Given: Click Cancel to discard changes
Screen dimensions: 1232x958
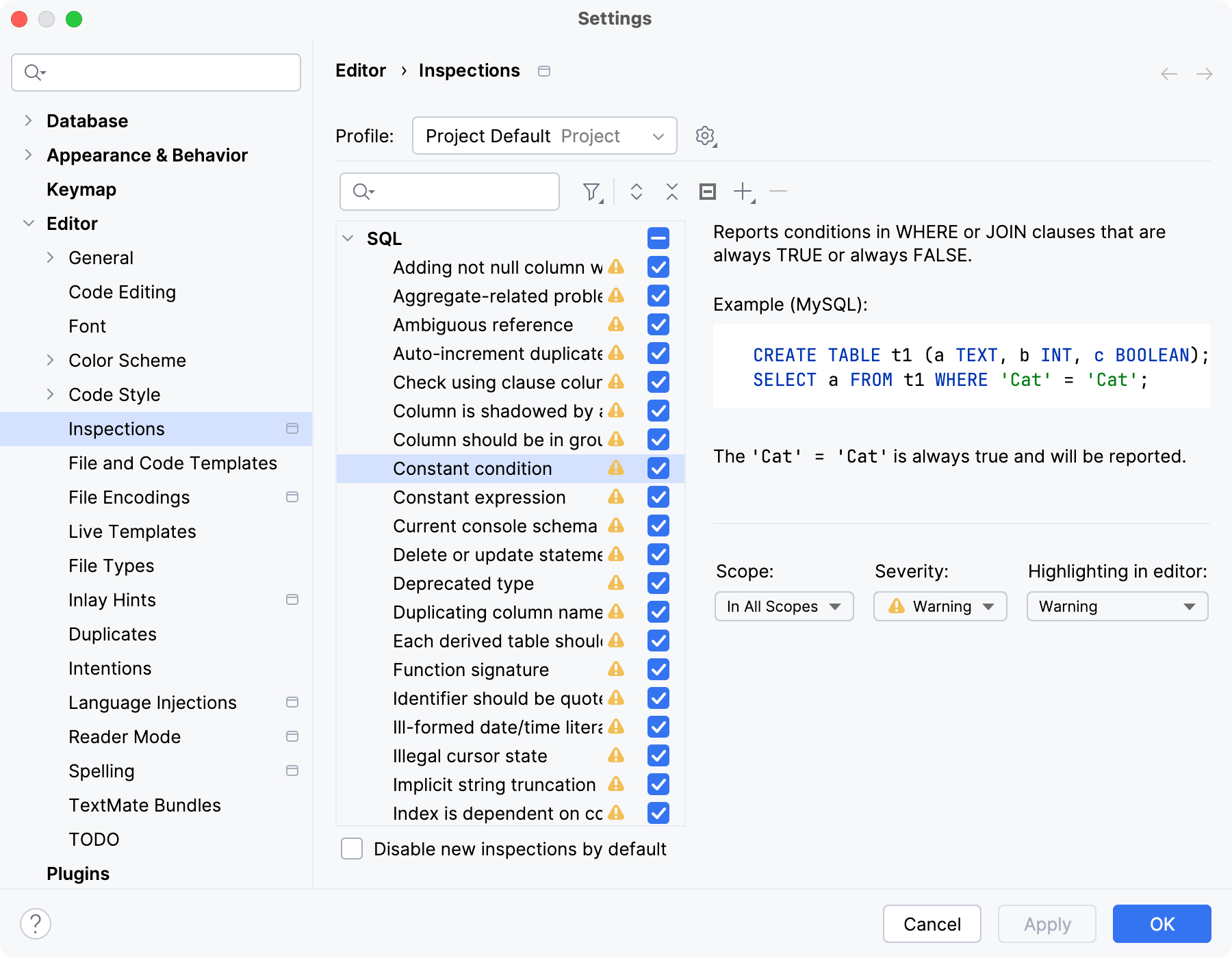Looking at the screenshot, I should (932, 924).
